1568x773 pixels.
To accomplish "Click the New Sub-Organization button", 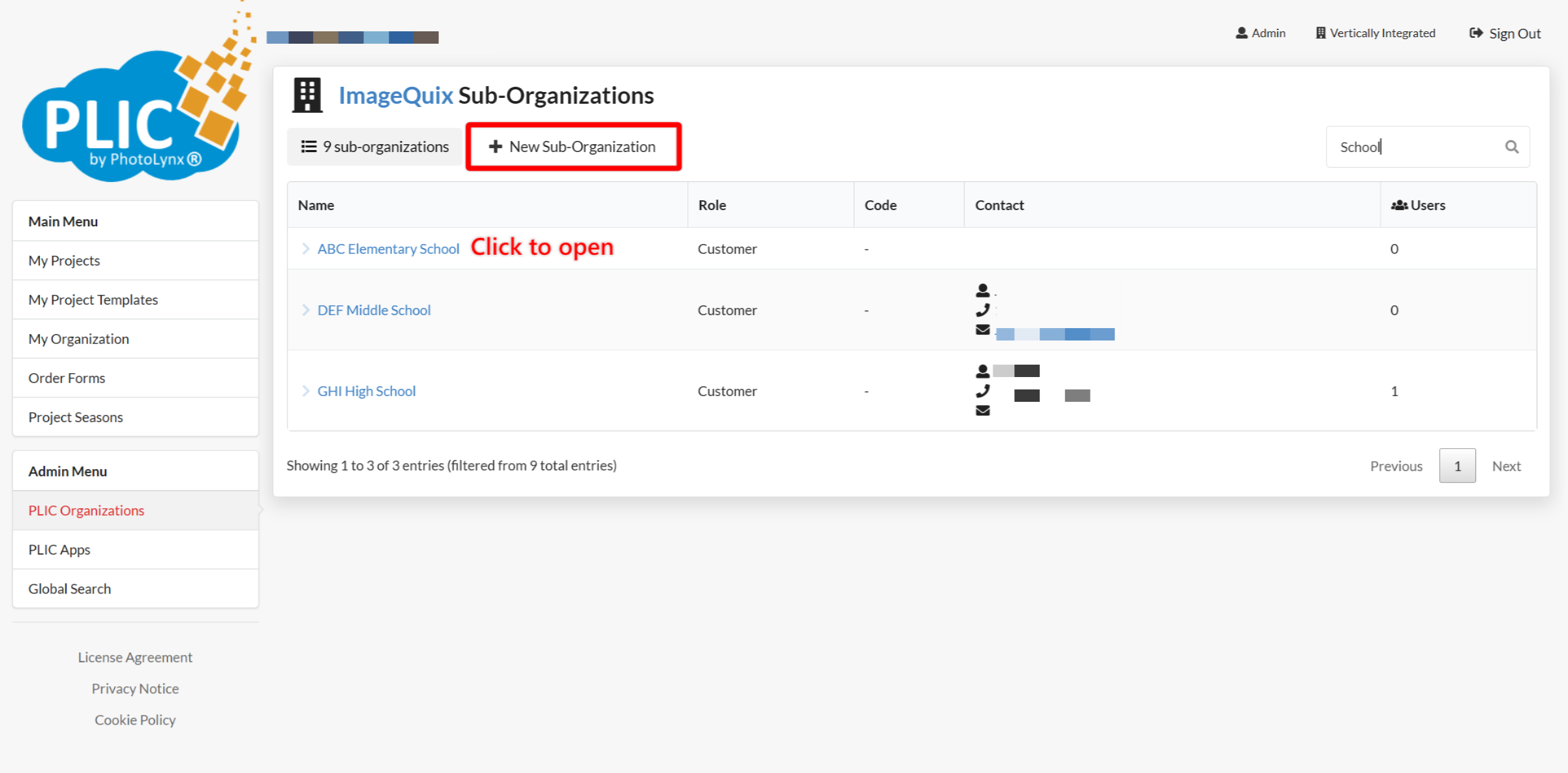I will (573, 147).
